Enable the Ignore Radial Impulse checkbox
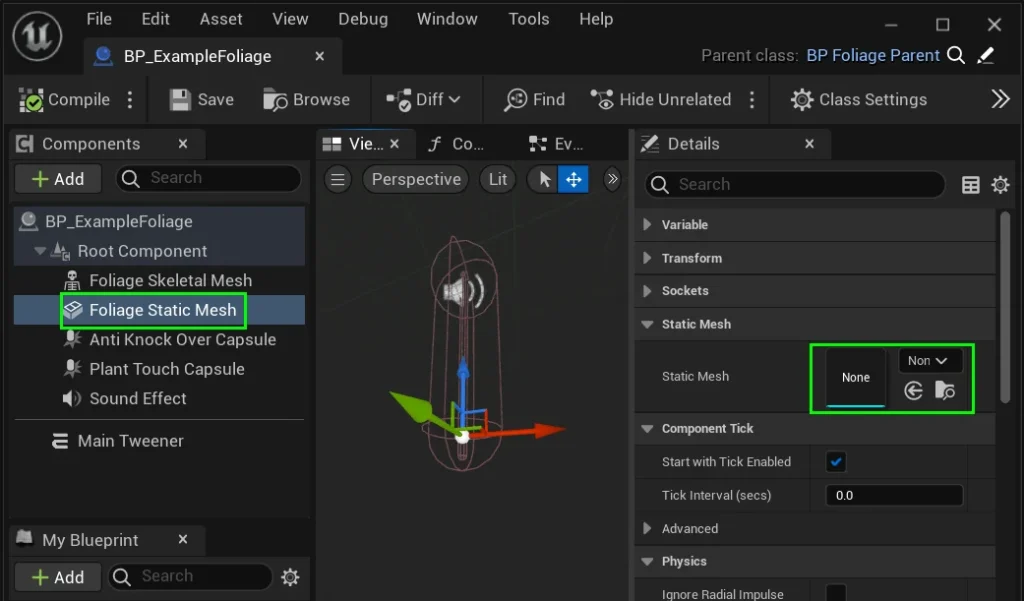 point(836,594)
